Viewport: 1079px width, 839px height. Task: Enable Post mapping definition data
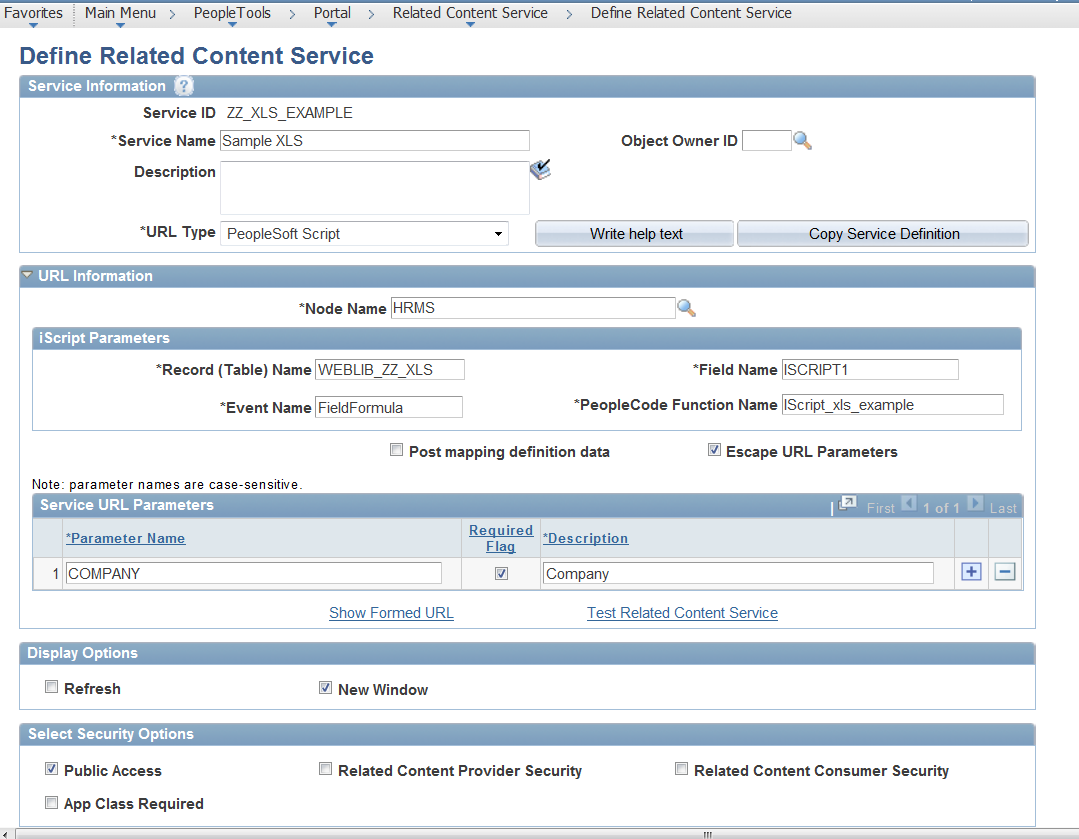click(x=396, y=450)
